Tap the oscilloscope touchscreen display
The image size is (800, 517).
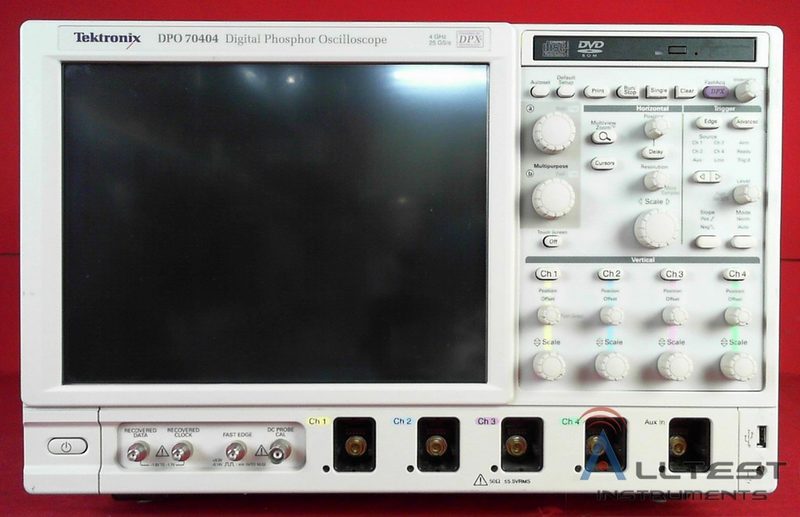coord(275,223)
